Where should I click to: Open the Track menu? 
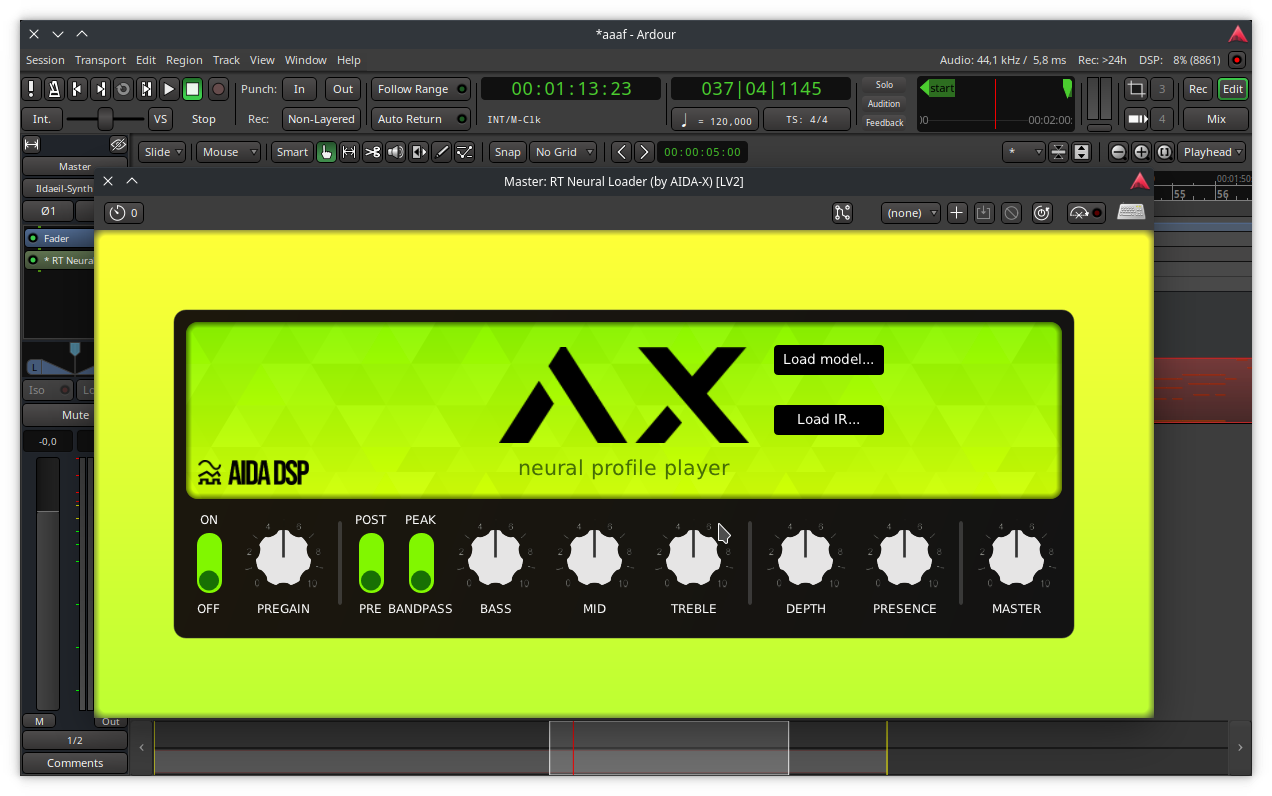(x=227, y=60)
